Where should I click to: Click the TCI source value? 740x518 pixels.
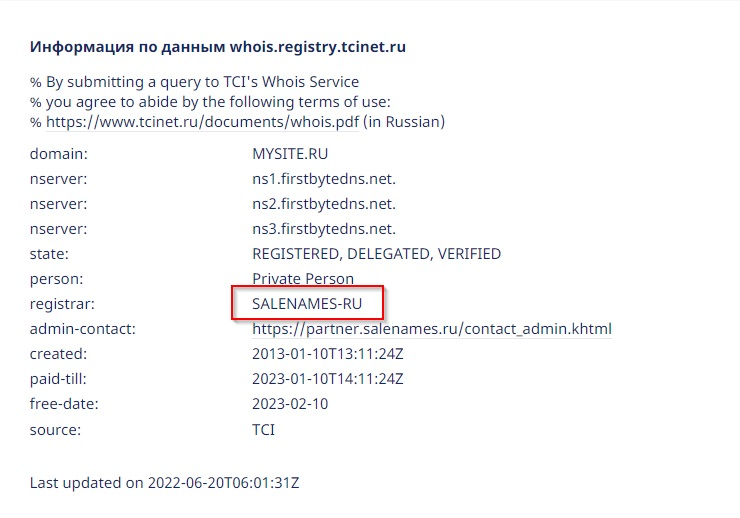[x=263, y=429]
